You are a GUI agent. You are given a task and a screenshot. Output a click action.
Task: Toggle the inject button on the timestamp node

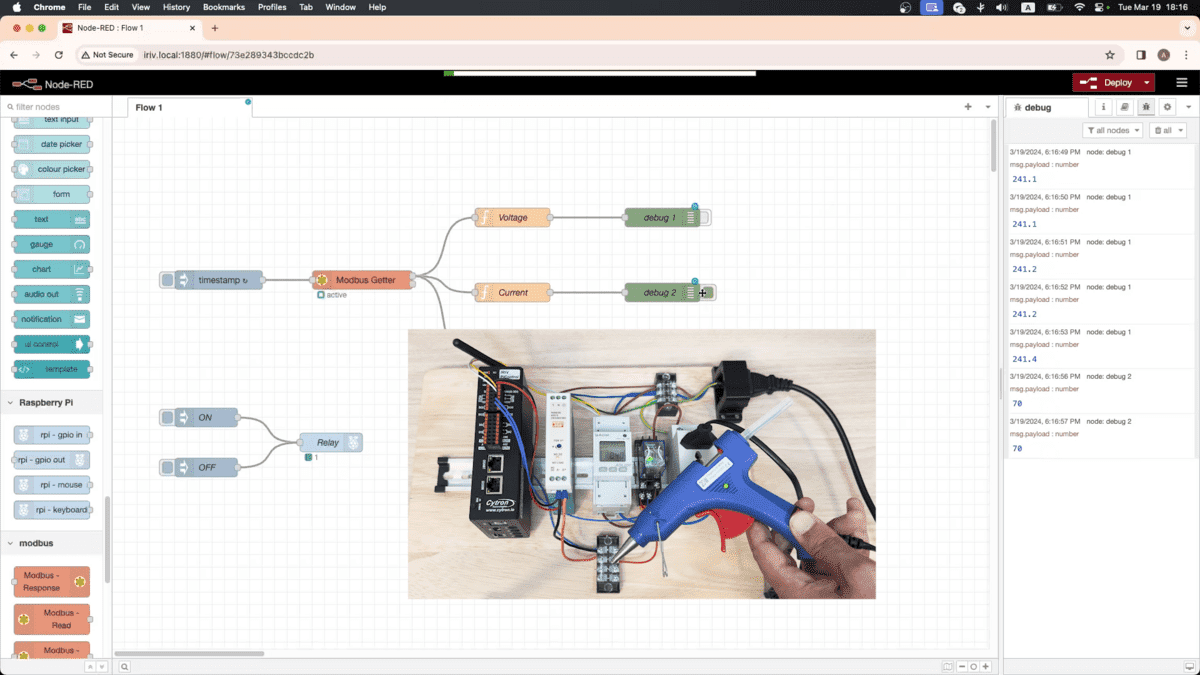[x=166, y=280]
